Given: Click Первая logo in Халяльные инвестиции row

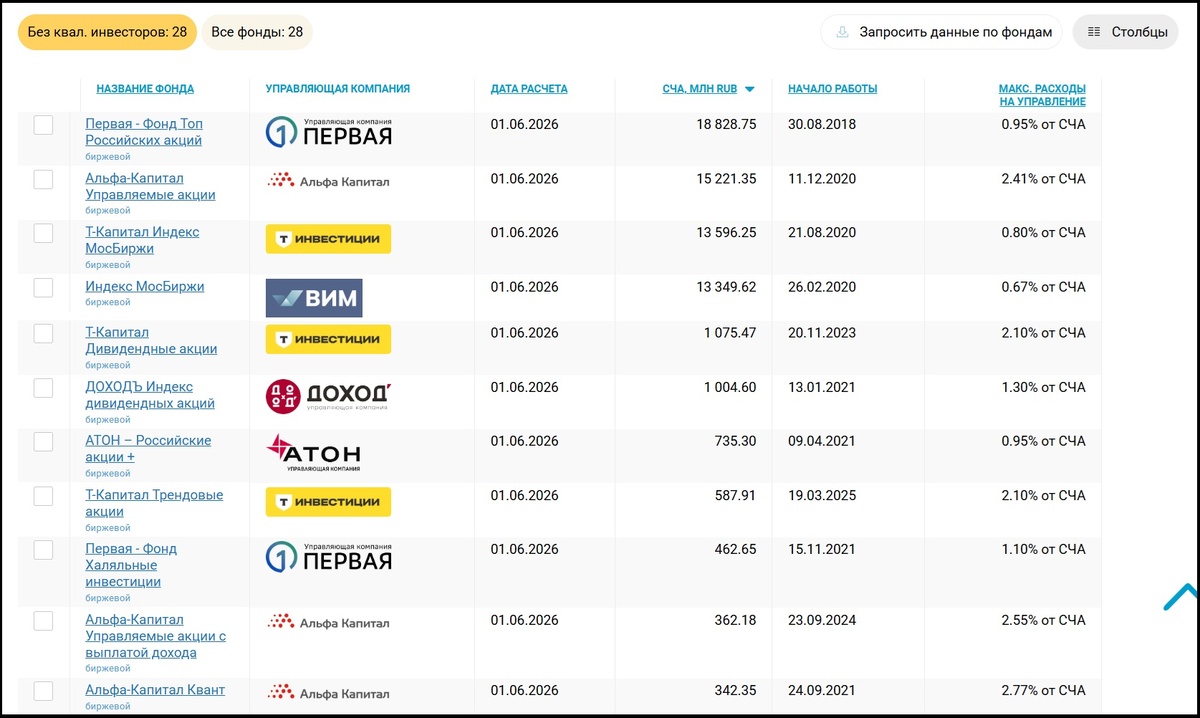Looking at the screenshot, I should 328,558.
